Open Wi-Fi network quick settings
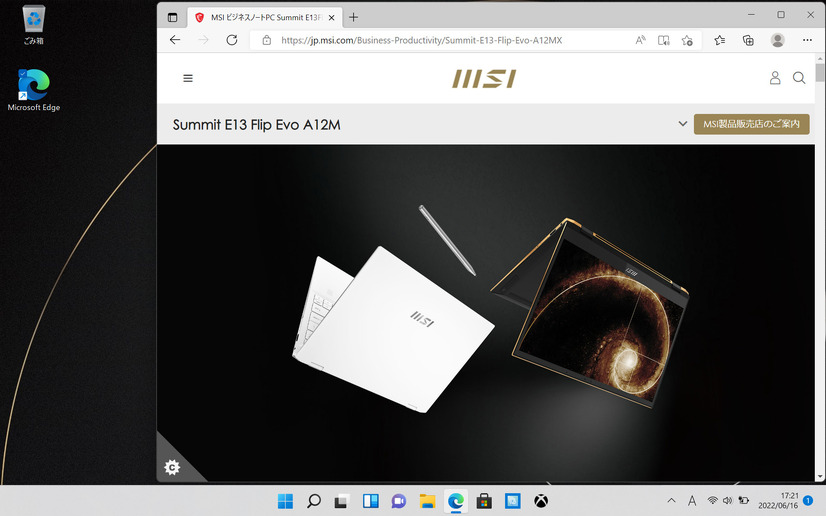The height and width of the screenshot is (516, 826). (x=712, y=501)
